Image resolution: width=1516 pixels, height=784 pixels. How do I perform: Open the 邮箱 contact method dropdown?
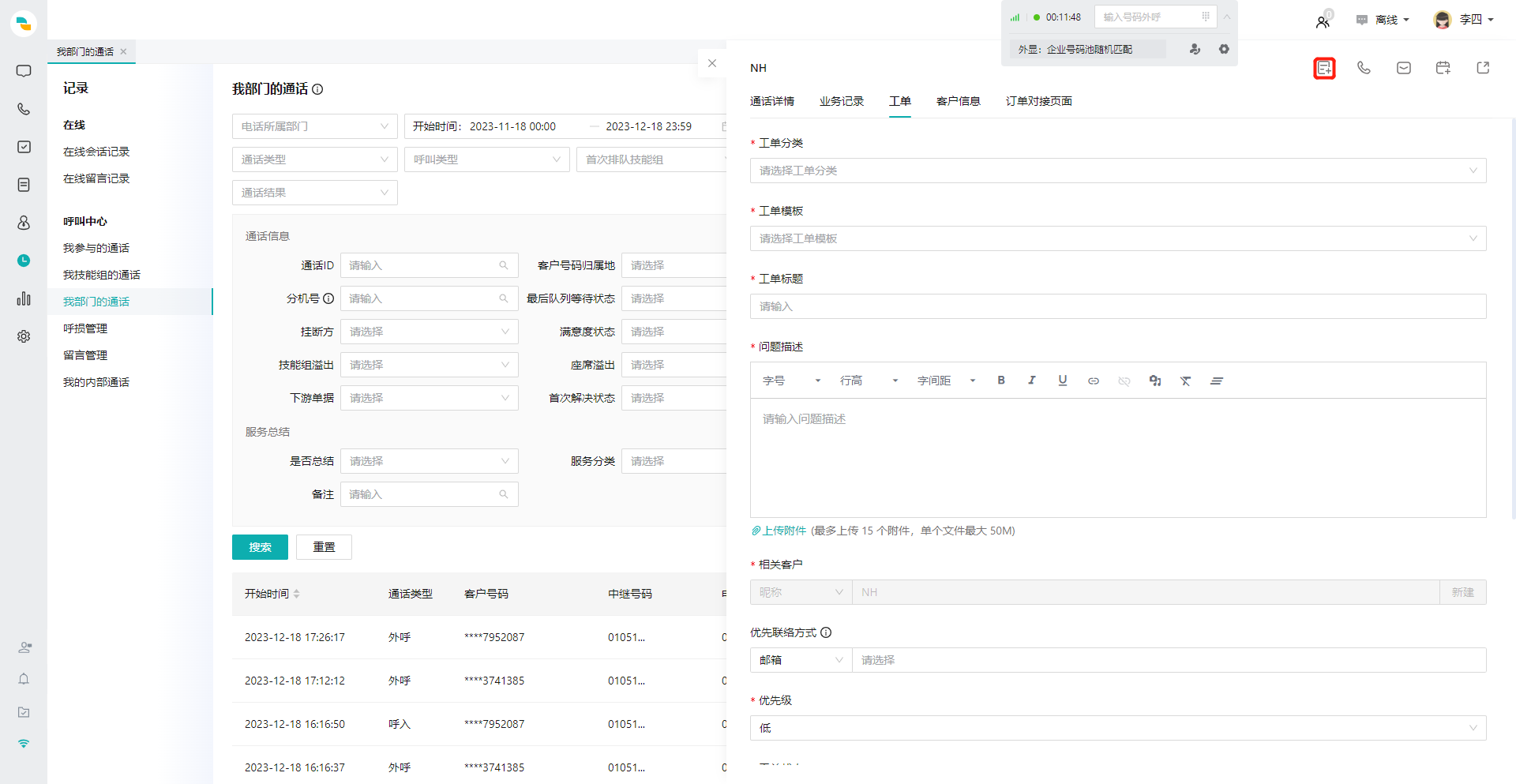[801, 660]
